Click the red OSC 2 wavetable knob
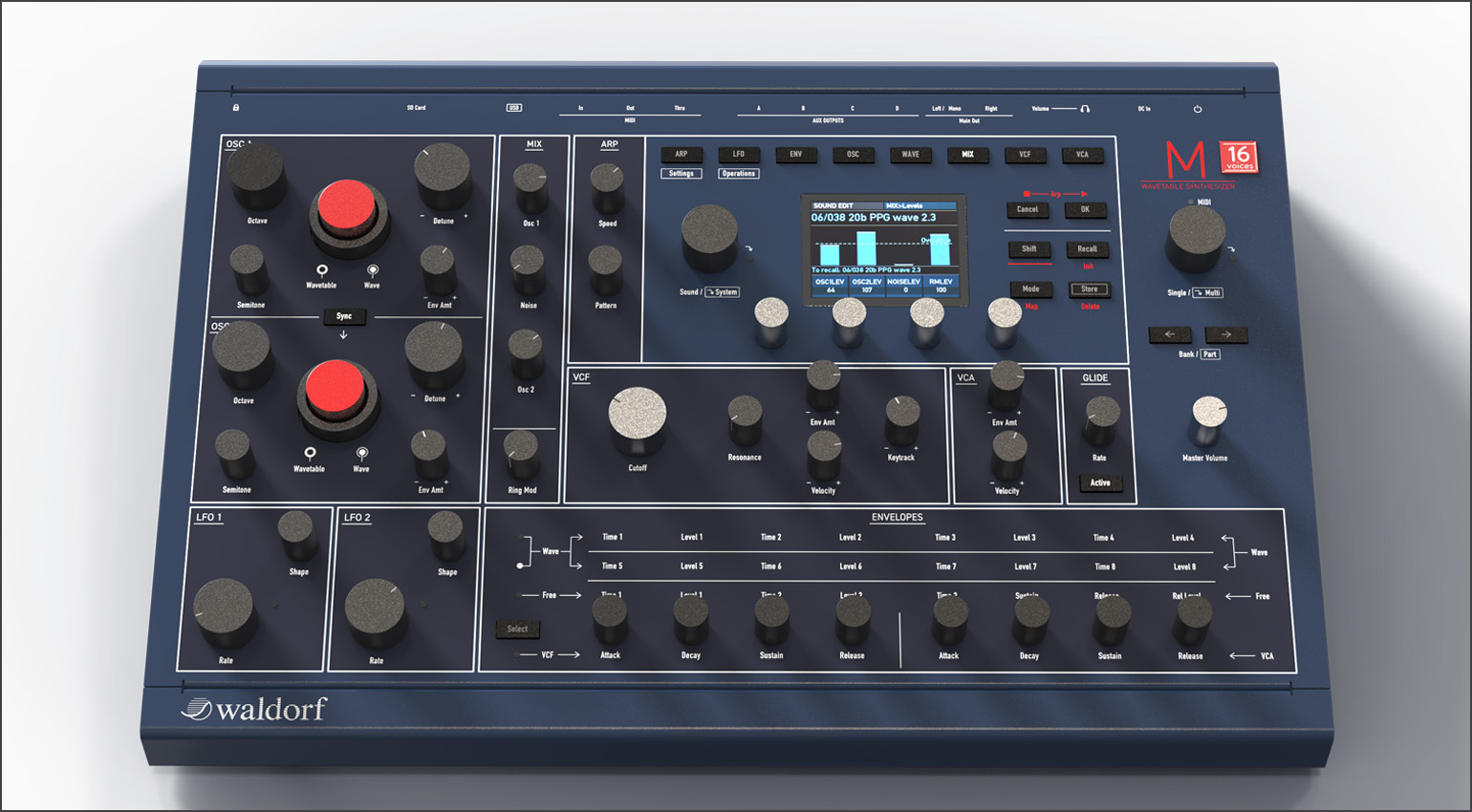The image size is (1472, 812). tap(335, 389)
